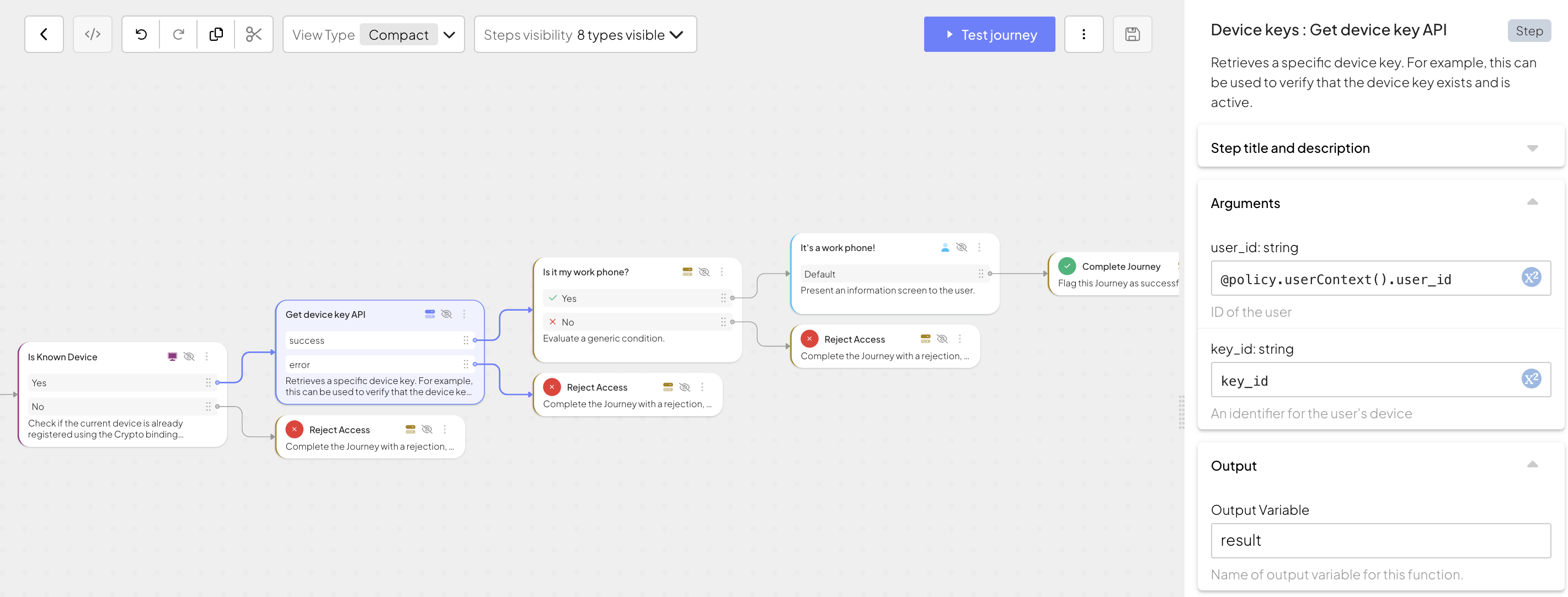The height and width of the screenshot is (597, 1568).
Task: Toggle visibility eye on Is it my work phone
Action: click(703, 272)
